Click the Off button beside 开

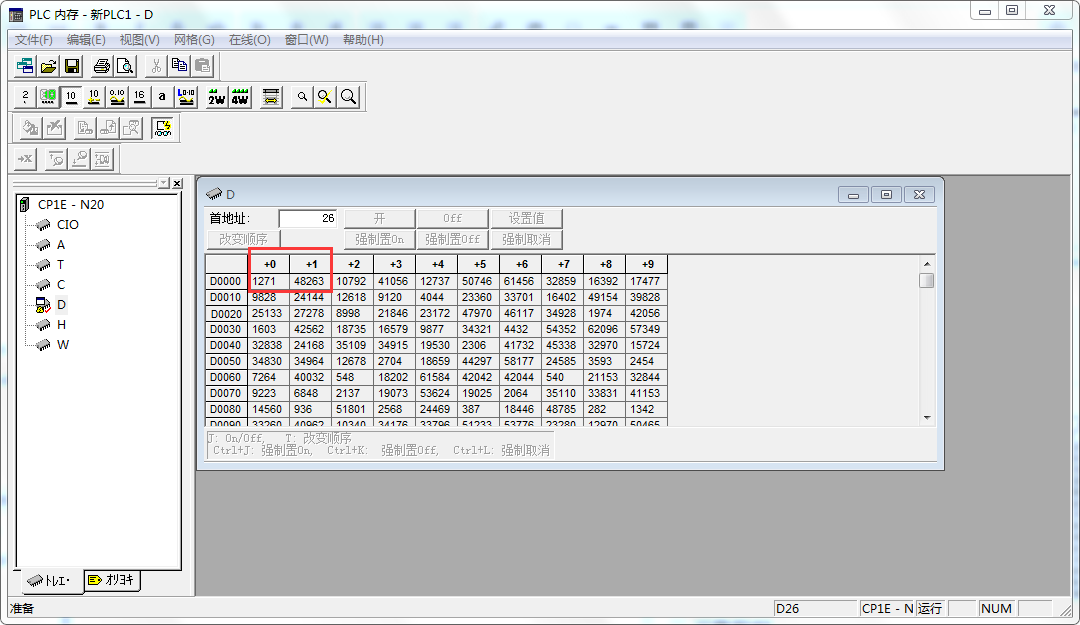453,218
